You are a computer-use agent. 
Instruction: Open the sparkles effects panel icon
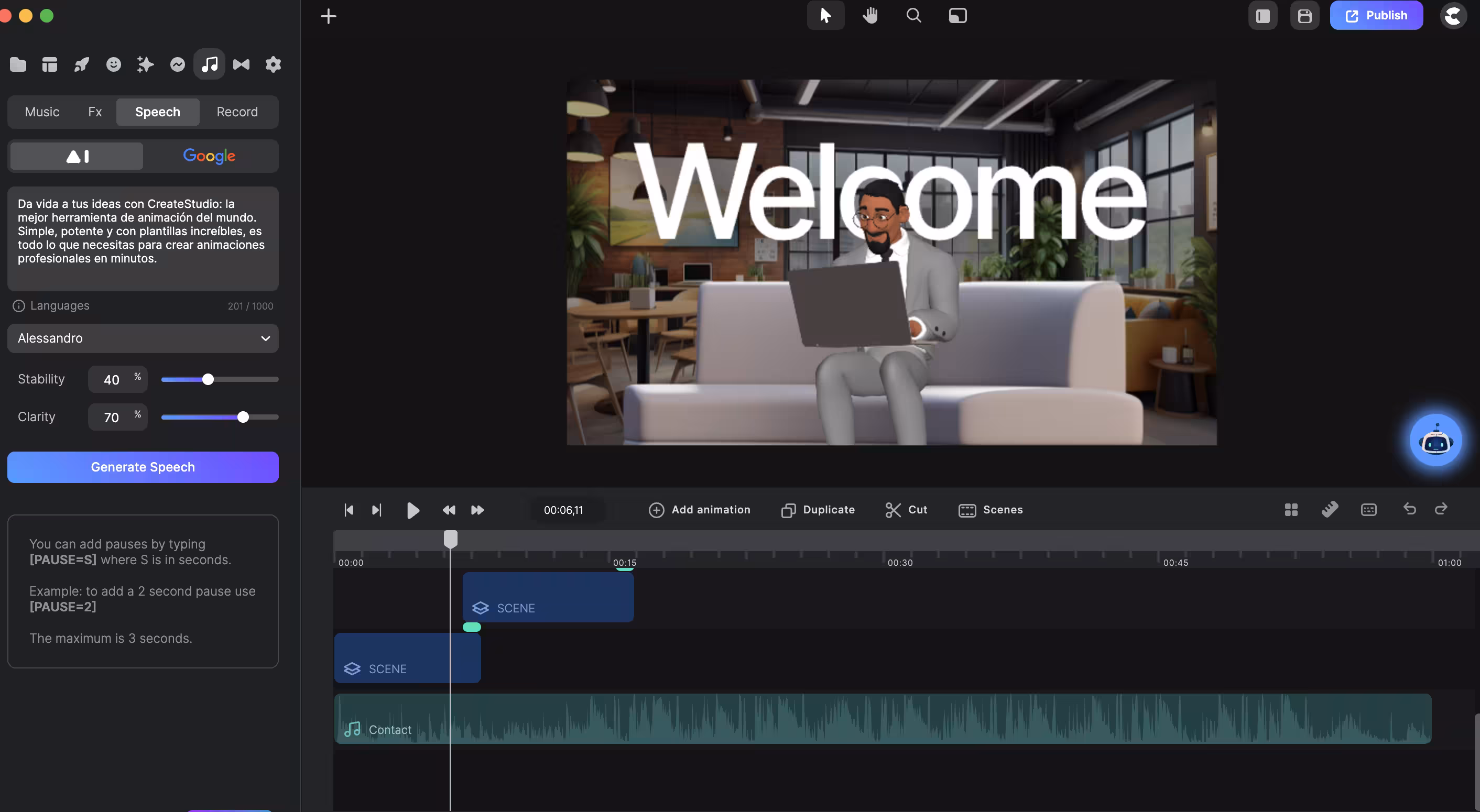[145, 64]
